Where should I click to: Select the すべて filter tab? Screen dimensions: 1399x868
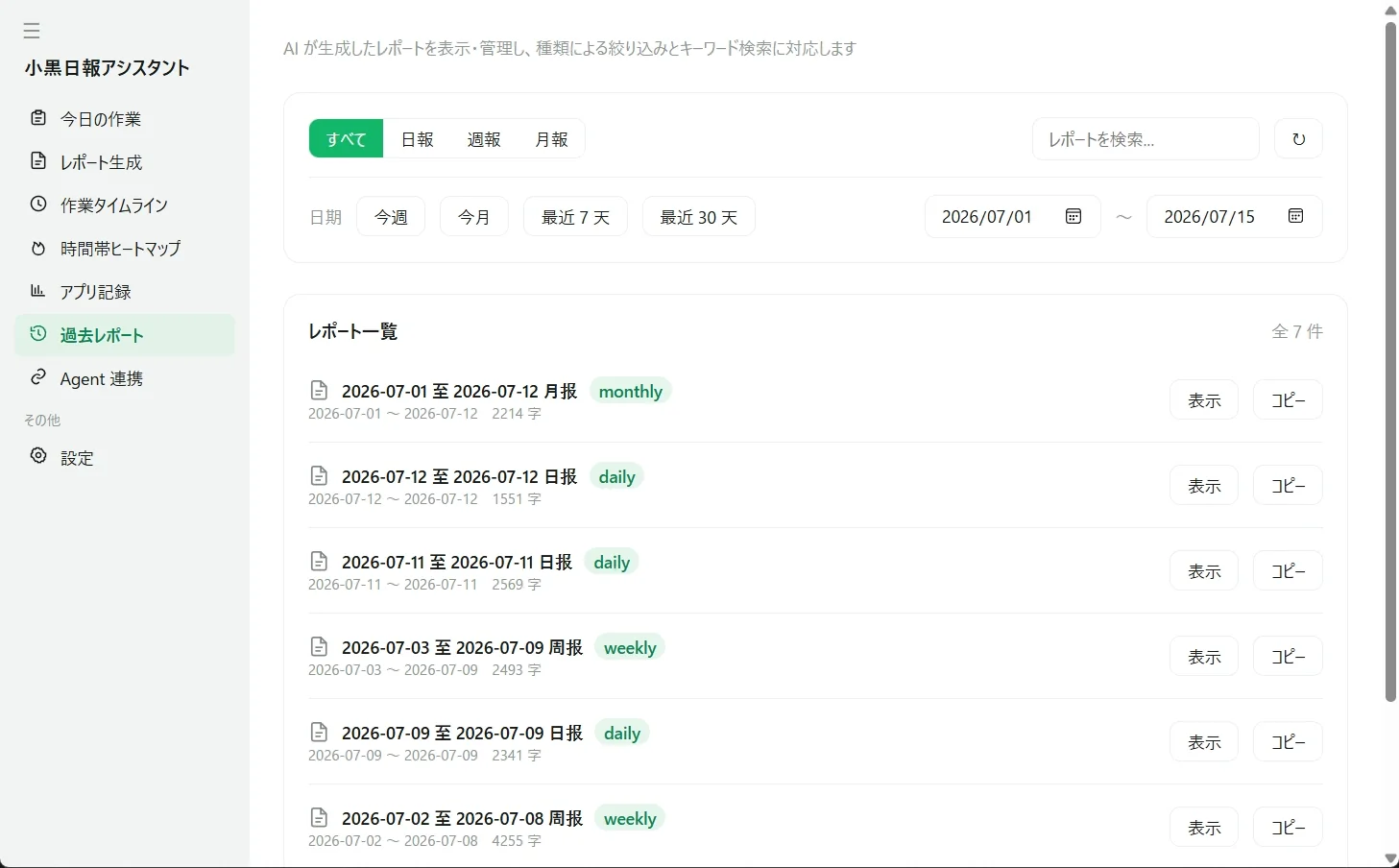click(x=346, y=139)
